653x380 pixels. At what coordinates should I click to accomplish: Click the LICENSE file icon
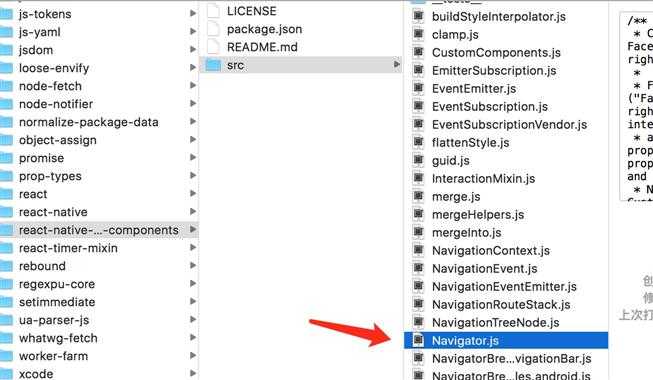(213, 11)
